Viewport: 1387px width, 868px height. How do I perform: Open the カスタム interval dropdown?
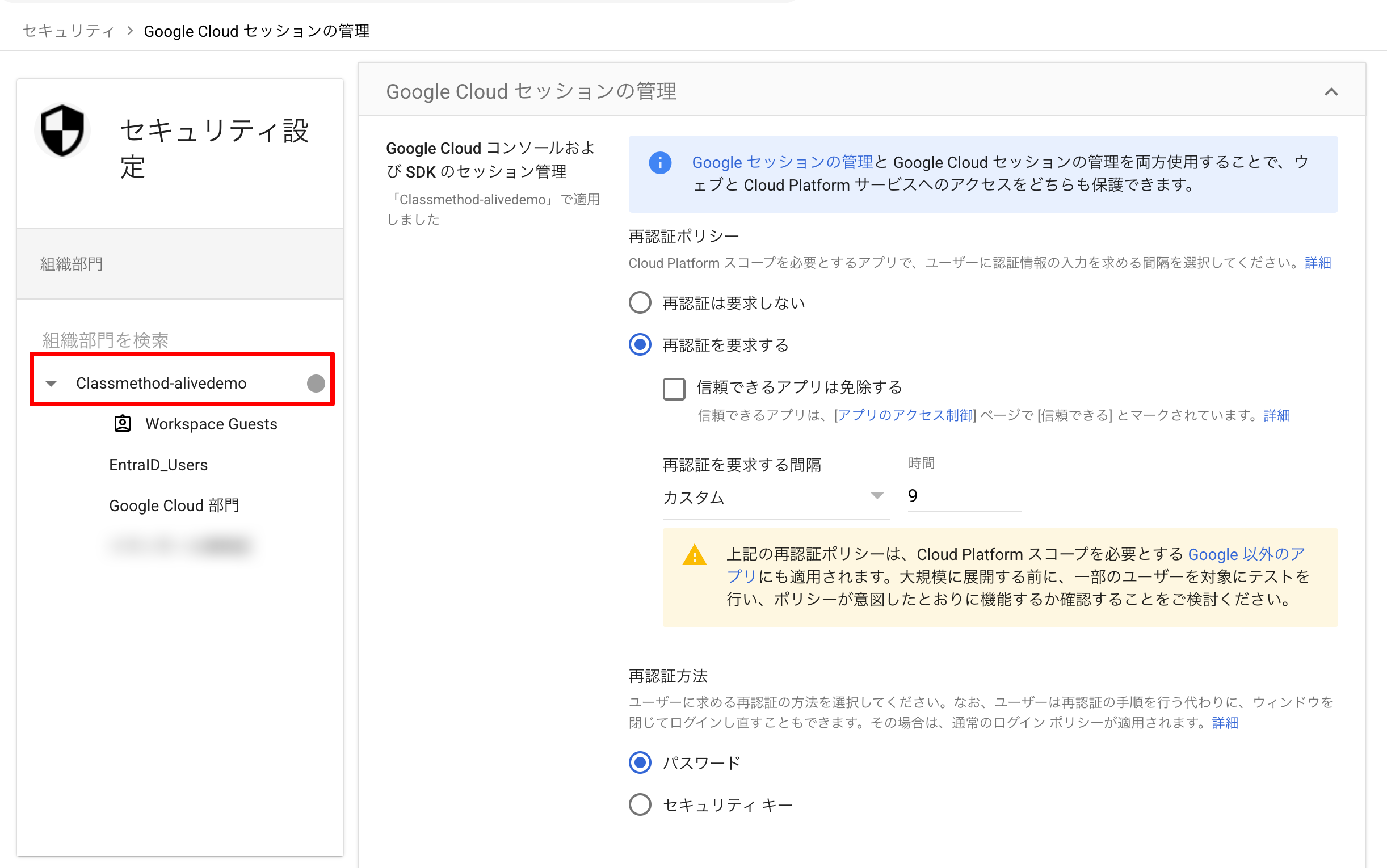776,497
